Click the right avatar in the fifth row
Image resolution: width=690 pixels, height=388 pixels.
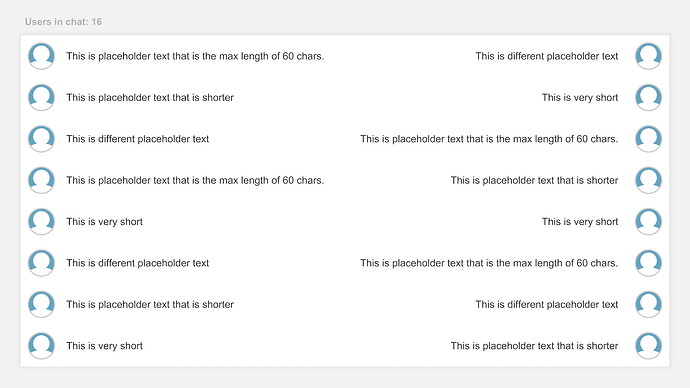(649, 221)
